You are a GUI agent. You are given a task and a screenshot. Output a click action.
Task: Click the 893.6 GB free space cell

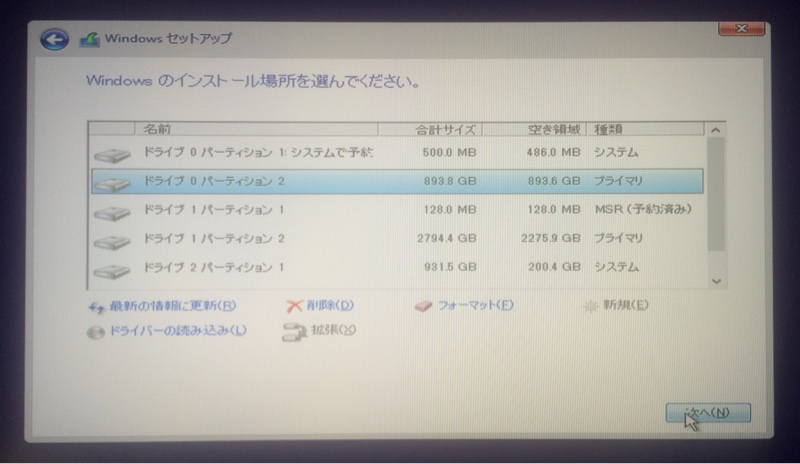pos(554,181)
